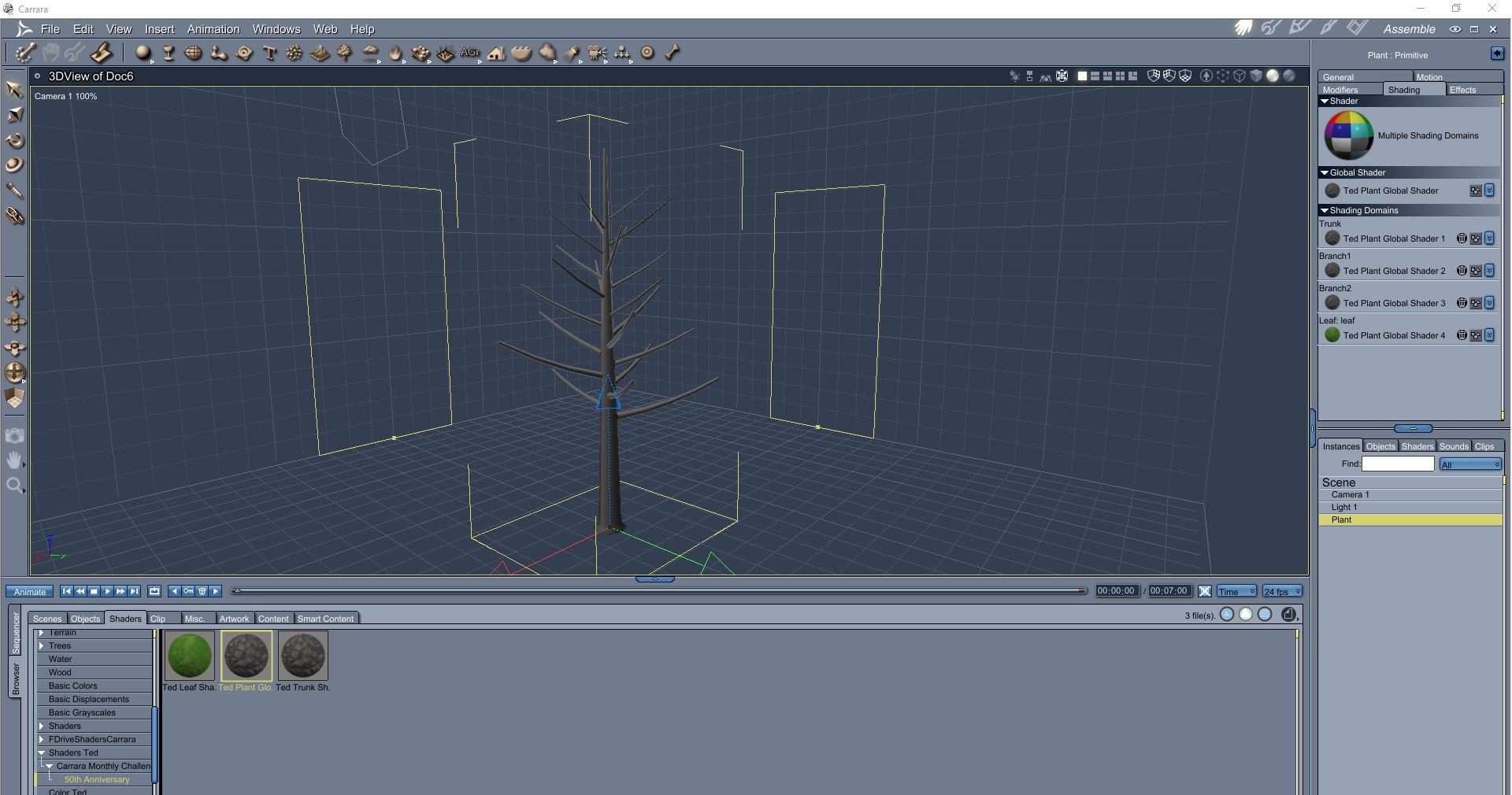Select the Ted Leaf Sha. shader thumbnail

tap(189, 656)
